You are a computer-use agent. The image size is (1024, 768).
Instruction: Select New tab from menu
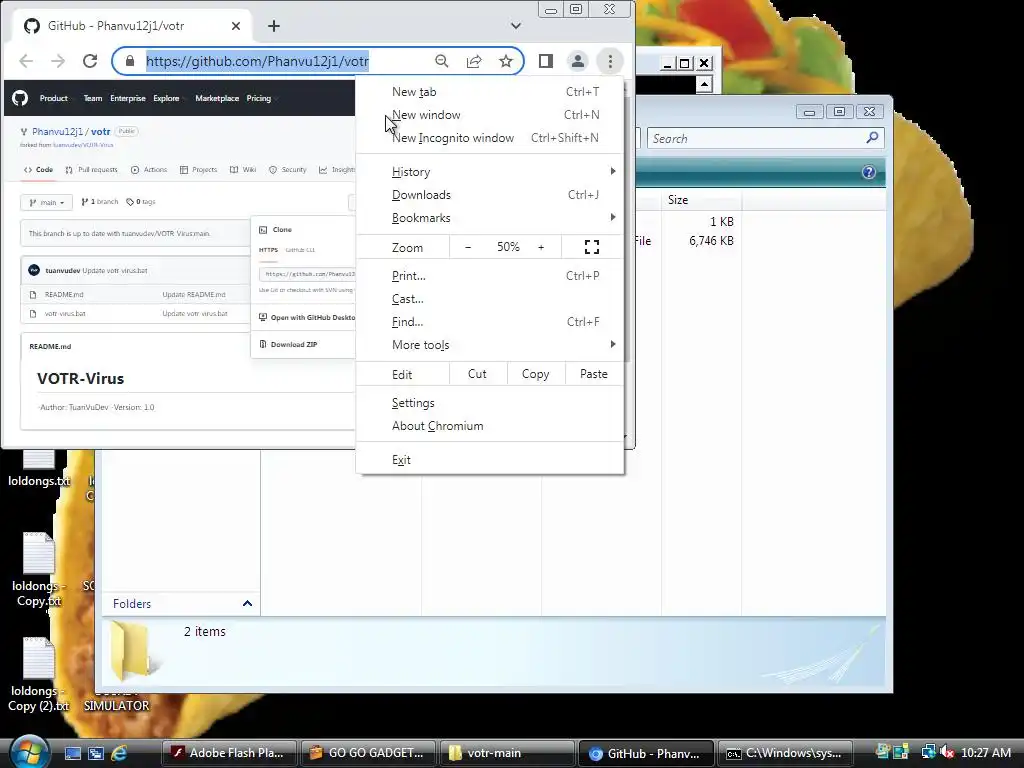click(x=490, y=92)
